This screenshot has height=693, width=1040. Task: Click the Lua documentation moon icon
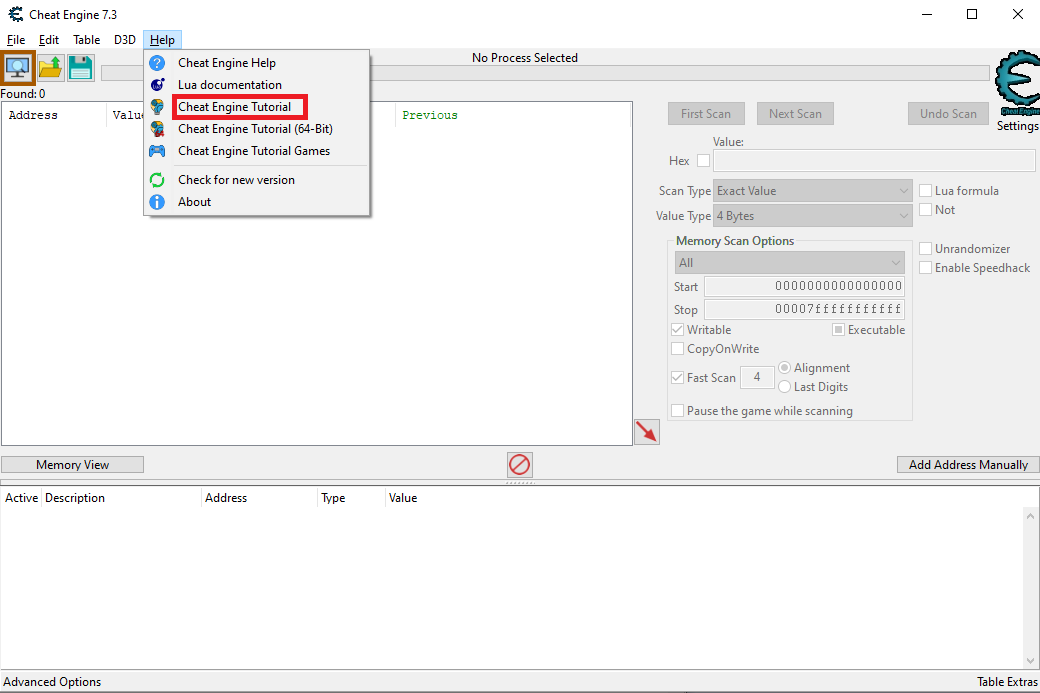(x=157, y=85)
